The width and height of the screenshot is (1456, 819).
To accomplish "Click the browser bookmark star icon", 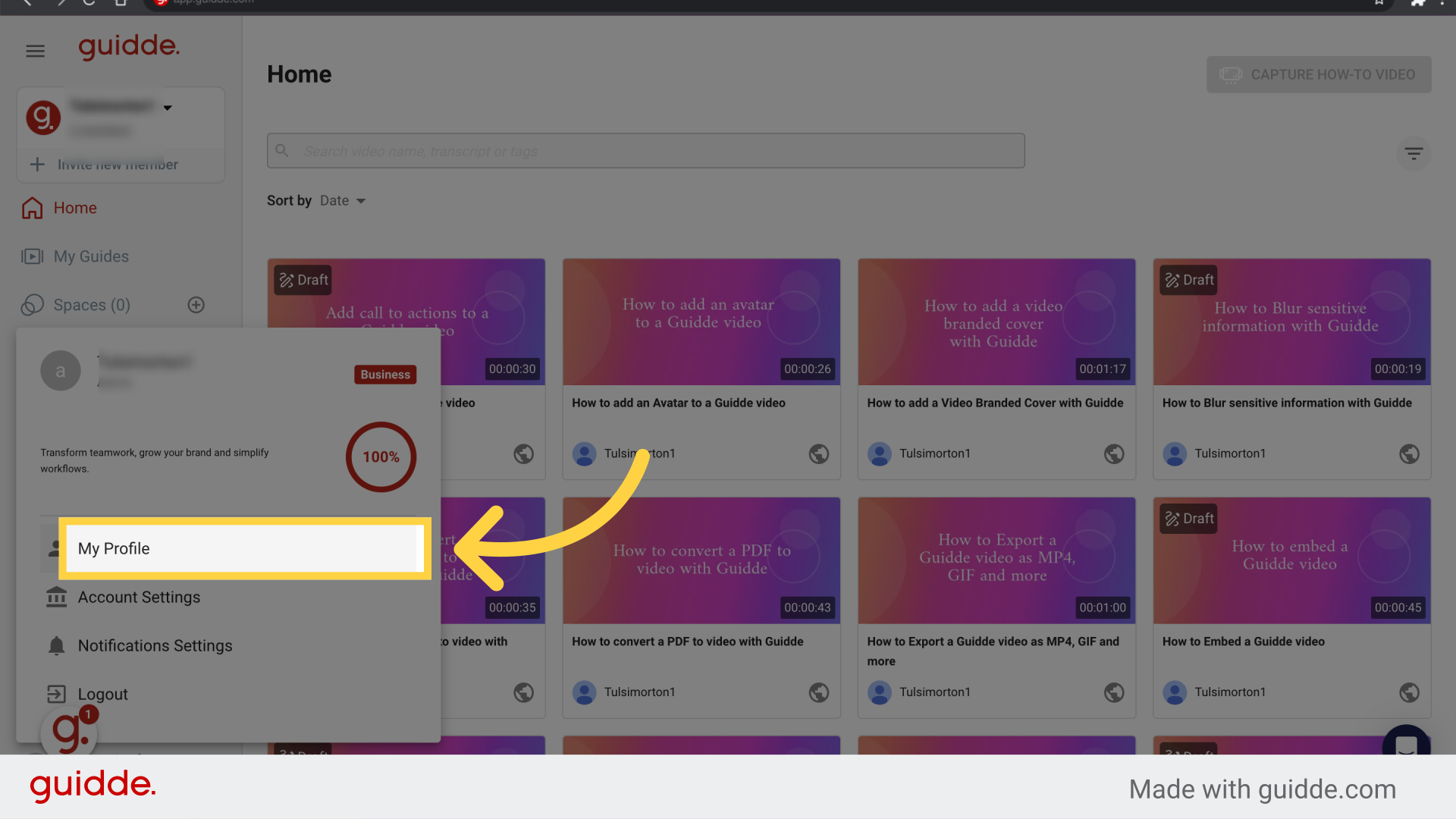I will click(x=1378, y=3).
